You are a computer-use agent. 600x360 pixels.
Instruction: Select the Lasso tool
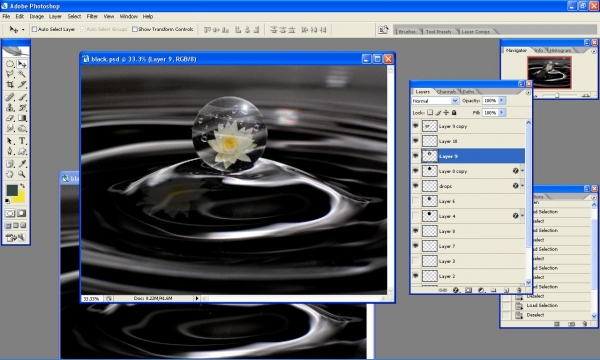(x=10, y=74)
